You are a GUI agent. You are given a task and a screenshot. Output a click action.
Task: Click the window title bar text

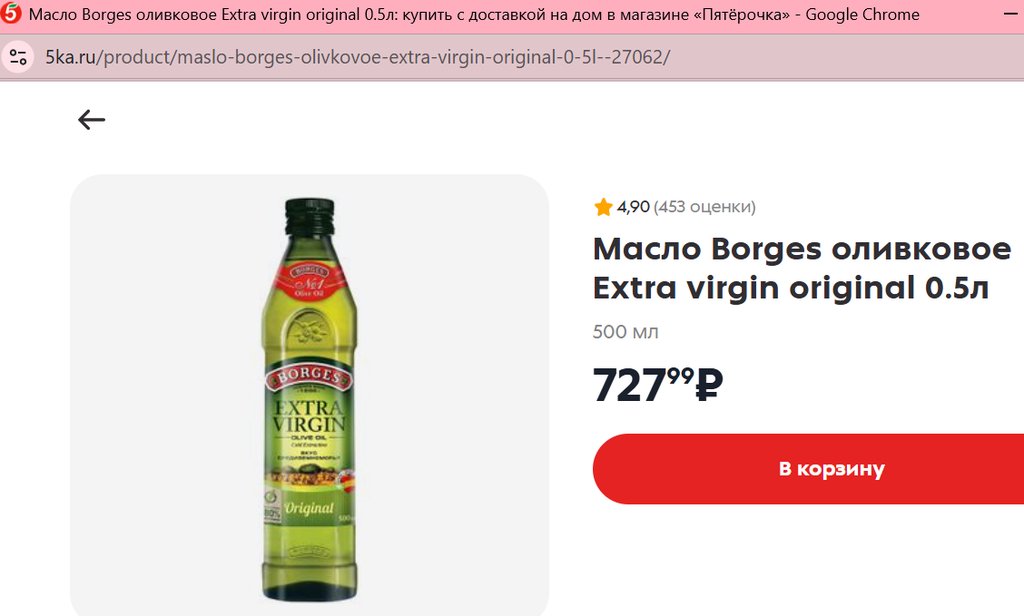click(x=474, y=14)
